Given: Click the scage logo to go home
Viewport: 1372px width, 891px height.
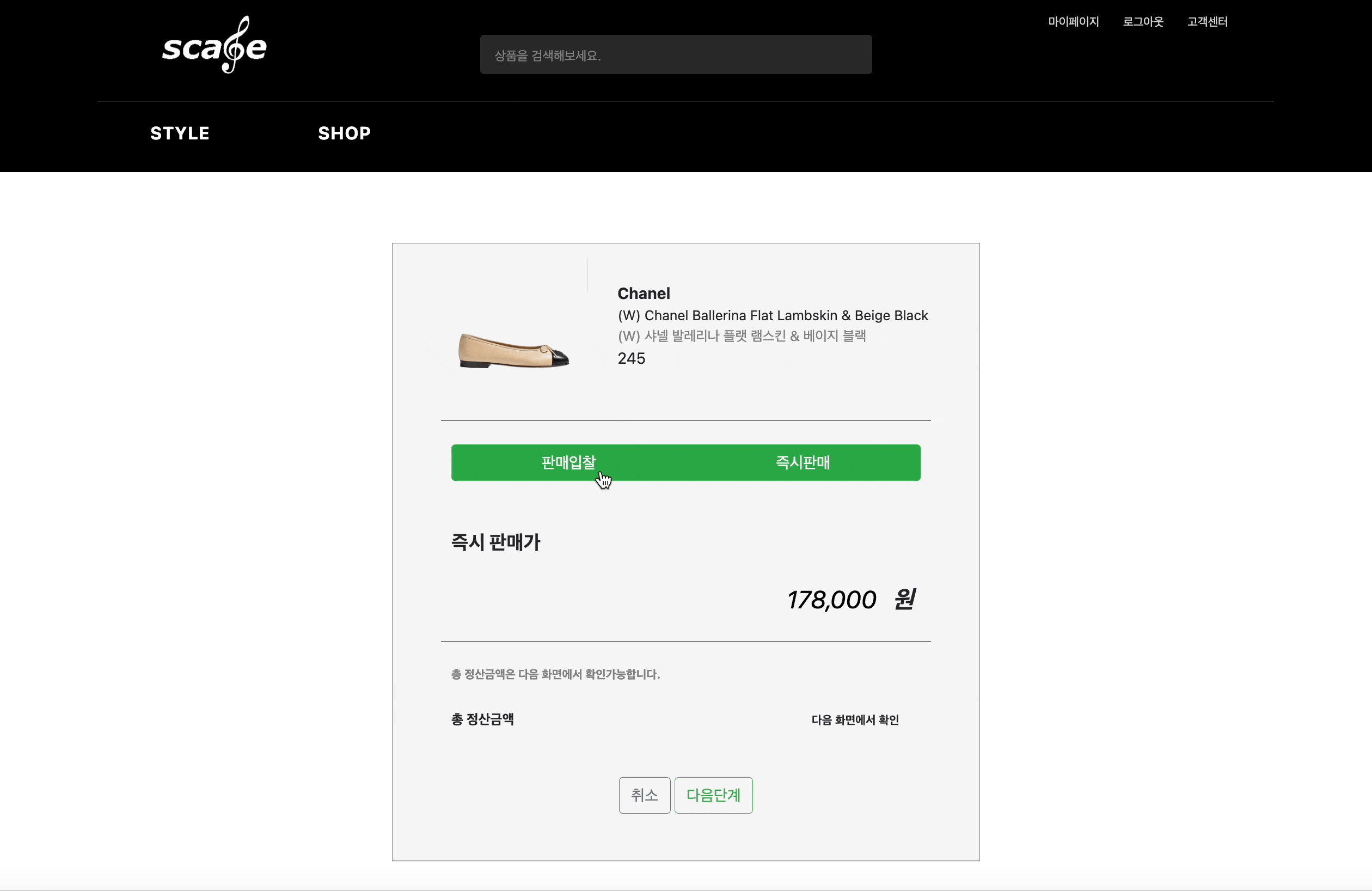Looking at the screenshot, I should pos(214,45).
